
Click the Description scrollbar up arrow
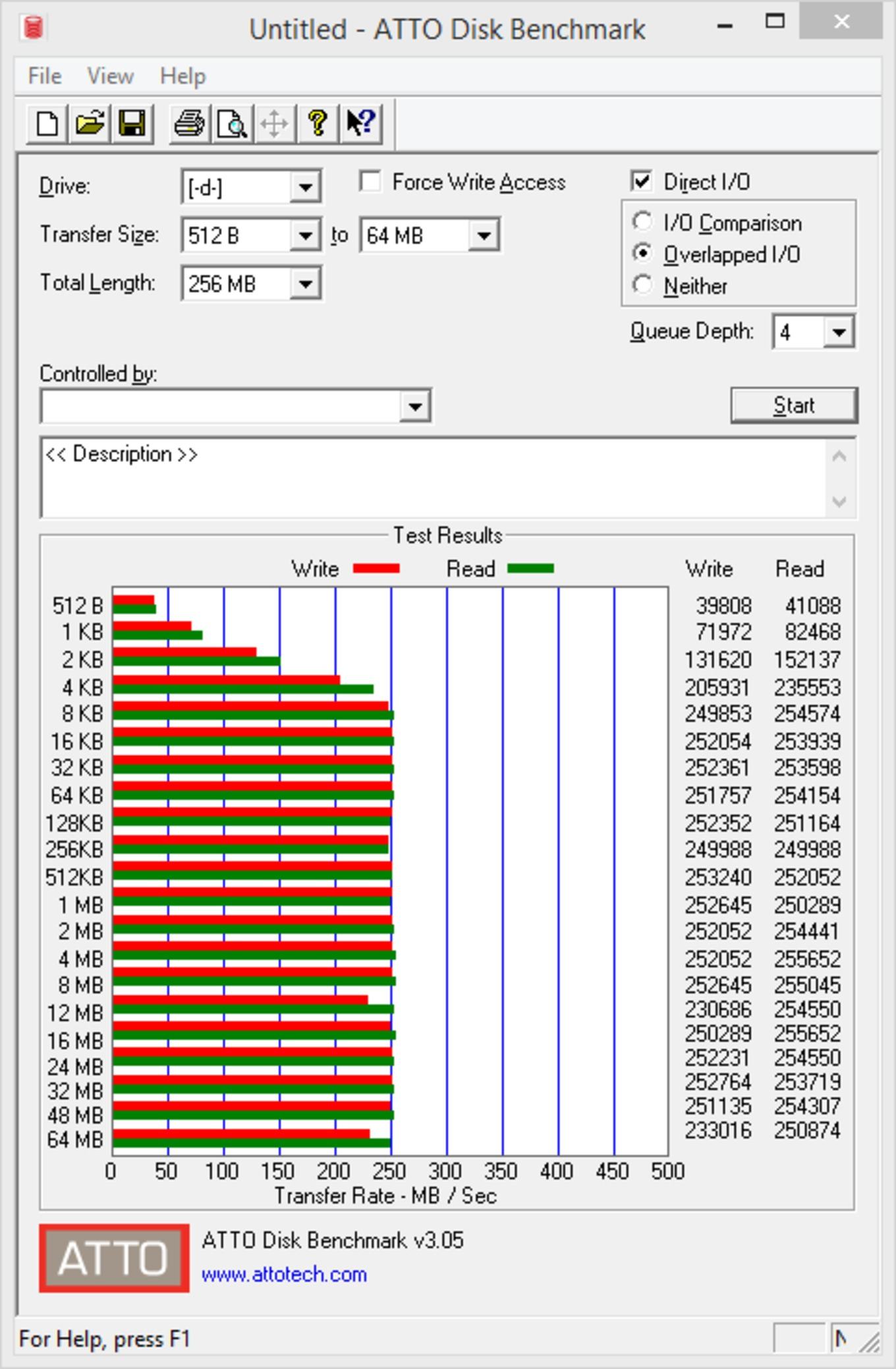tap(839, 456)
